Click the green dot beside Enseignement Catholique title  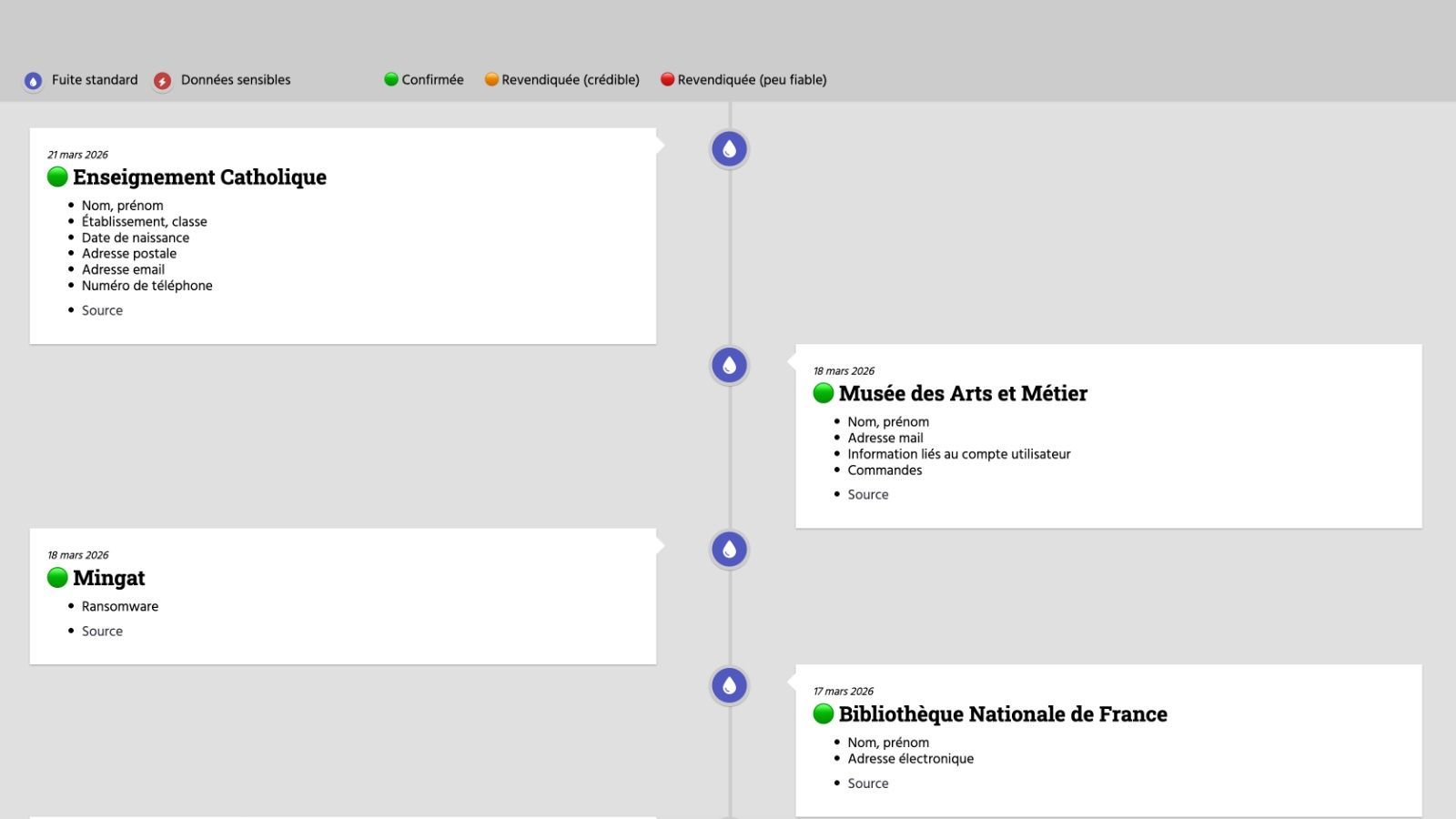pos(57,177)
